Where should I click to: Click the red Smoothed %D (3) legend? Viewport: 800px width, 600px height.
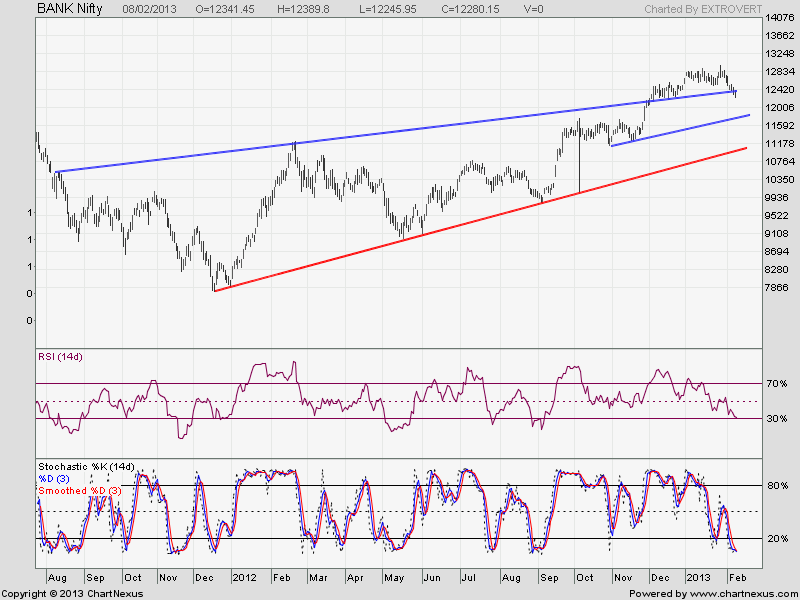[x=80, y=491]
